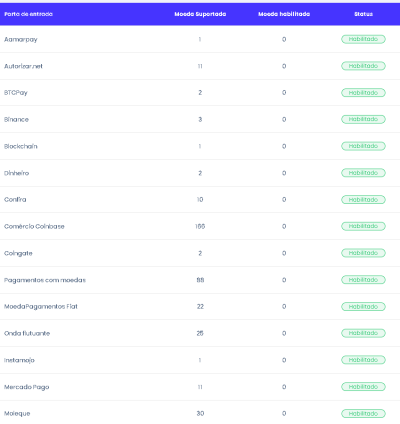The height and width of the screenshot is (424, 400).
Task: Click Habilitado badge in Conifra row
Action: point(363,200)
